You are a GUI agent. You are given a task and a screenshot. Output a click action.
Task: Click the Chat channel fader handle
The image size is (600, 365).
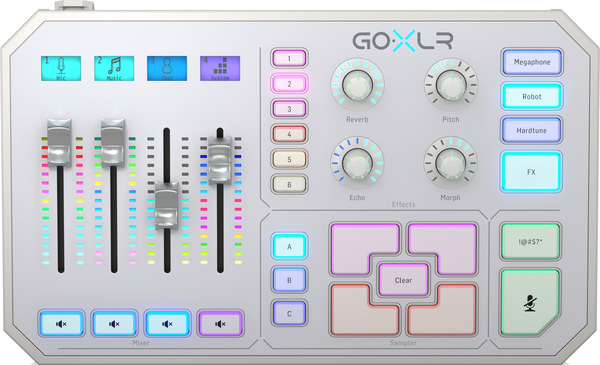tap(166, 205)
